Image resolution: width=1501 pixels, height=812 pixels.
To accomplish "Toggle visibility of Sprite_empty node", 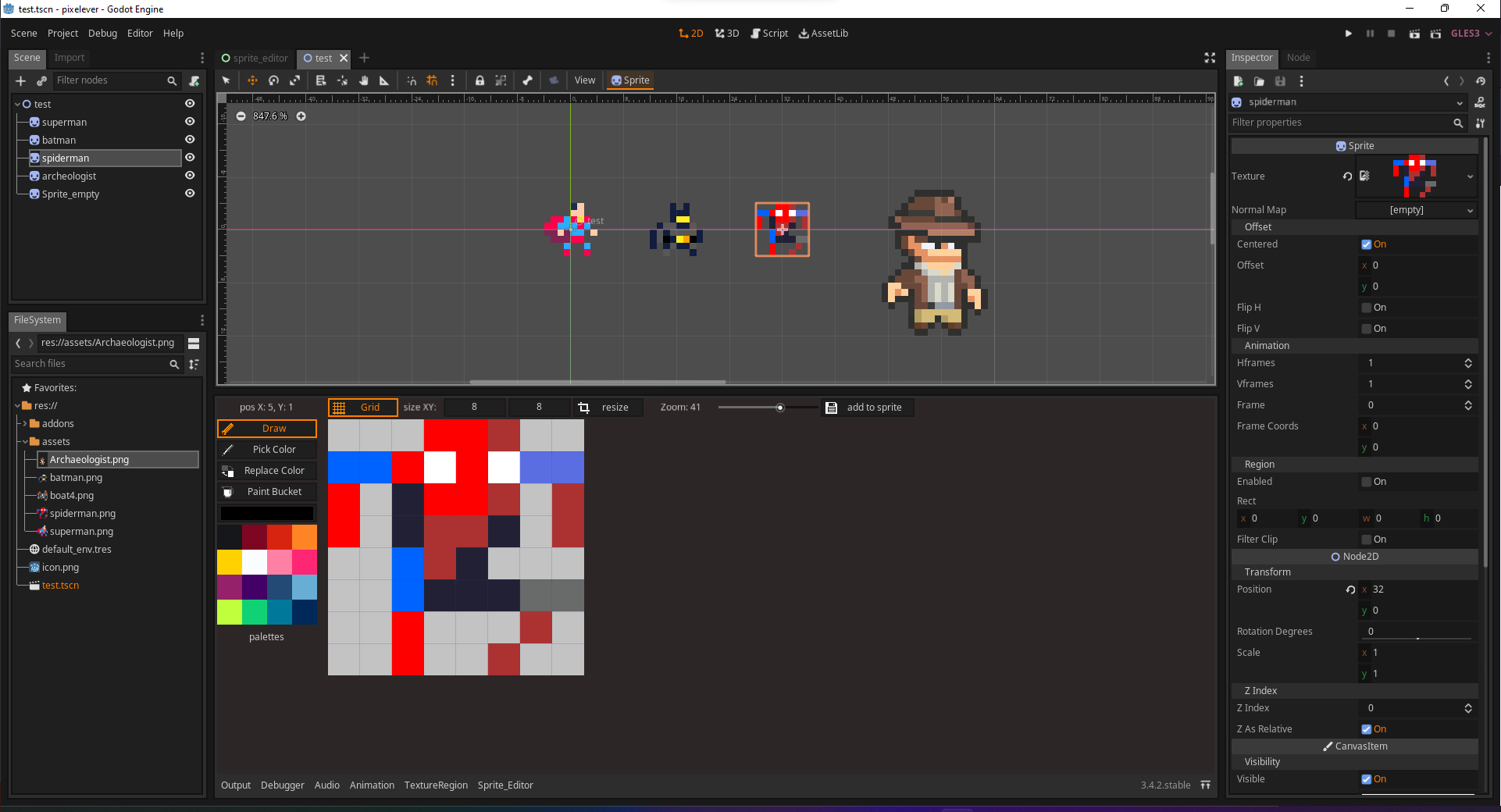I will point(190,194).
